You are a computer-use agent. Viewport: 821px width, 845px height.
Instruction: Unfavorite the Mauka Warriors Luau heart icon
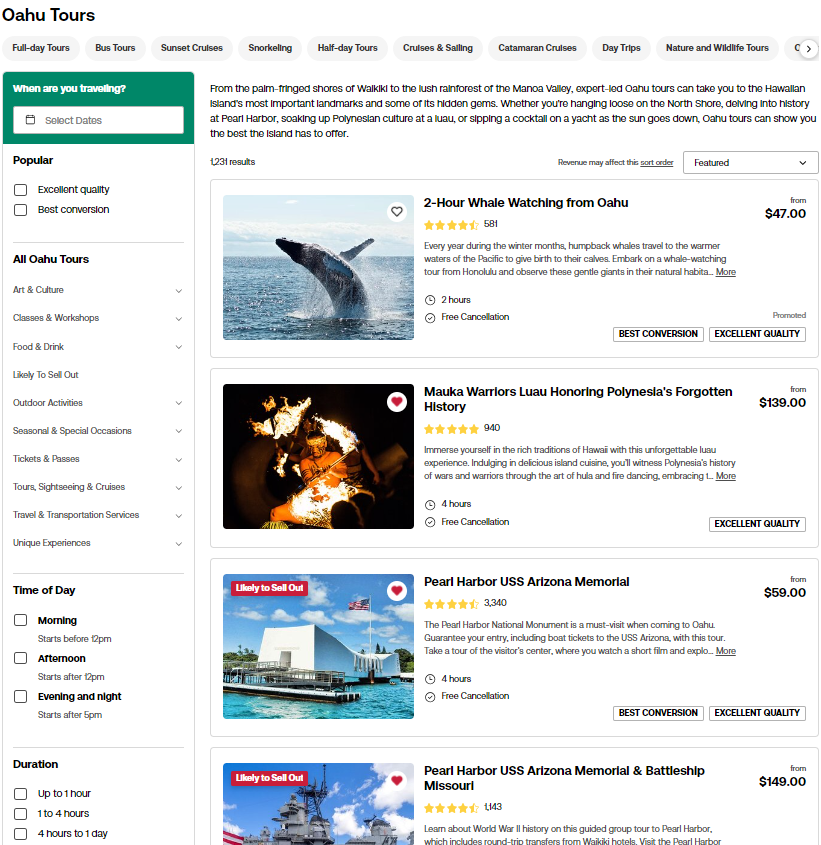pyautogui.click(x=397, y=401)
